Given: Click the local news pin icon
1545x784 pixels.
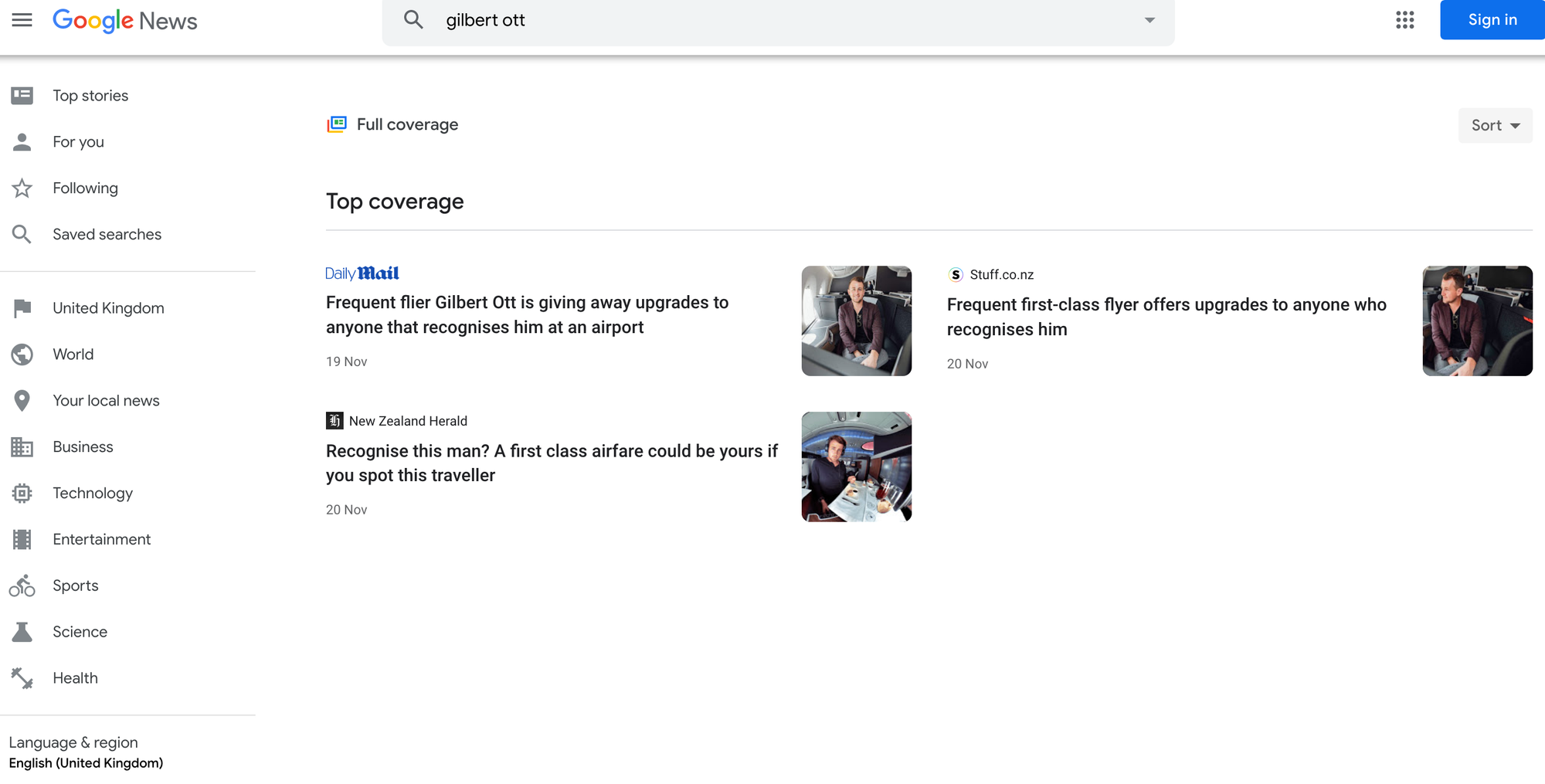Looking at the screenshot, I should tap(22, 401).
